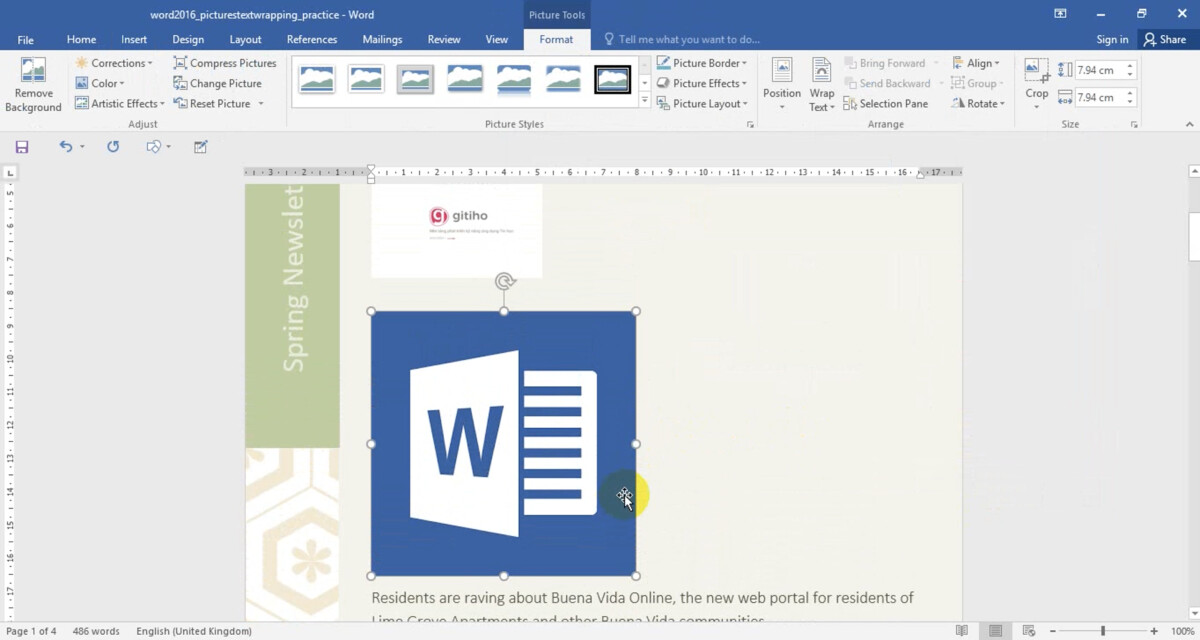Select the black-framed picture style thumbnail
The image size is (1200, 640).
click(x=613, y=80)
